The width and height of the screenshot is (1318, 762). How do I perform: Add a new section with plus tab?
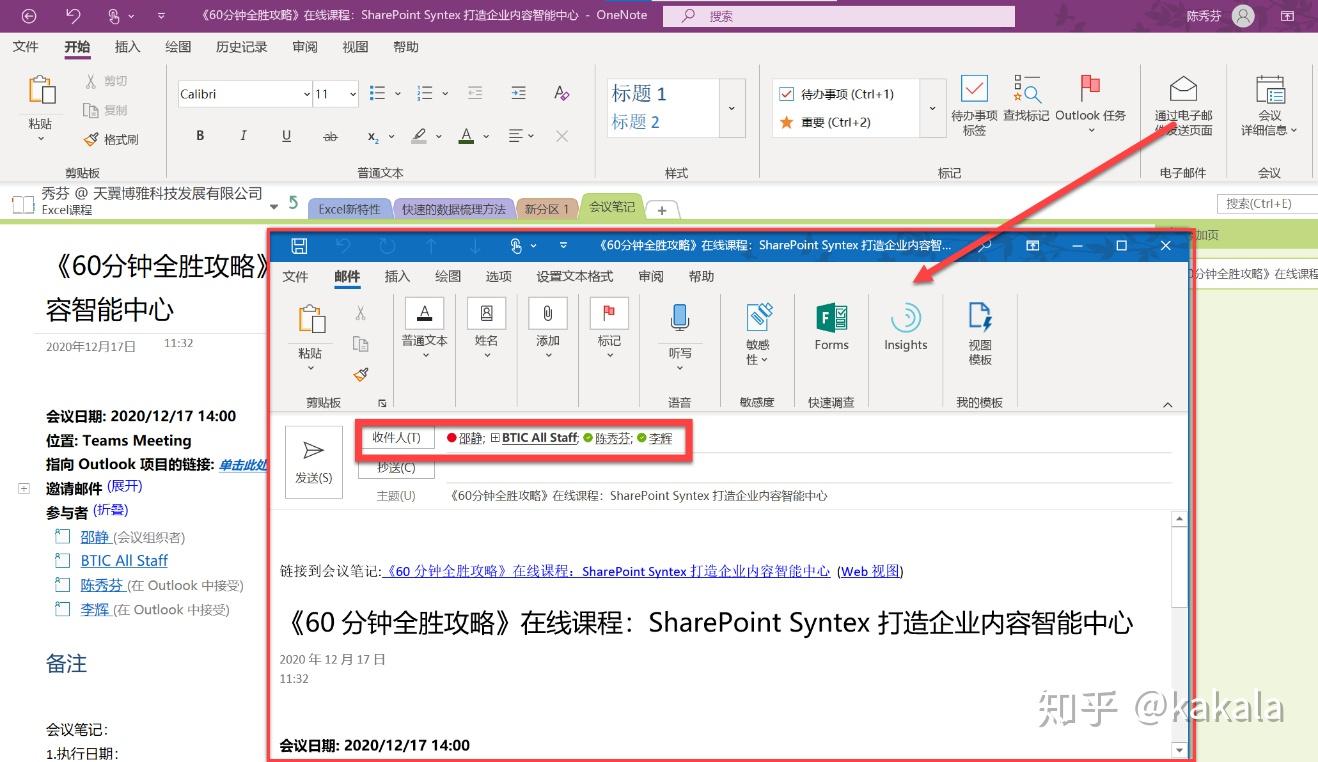[x=662, y=209]
